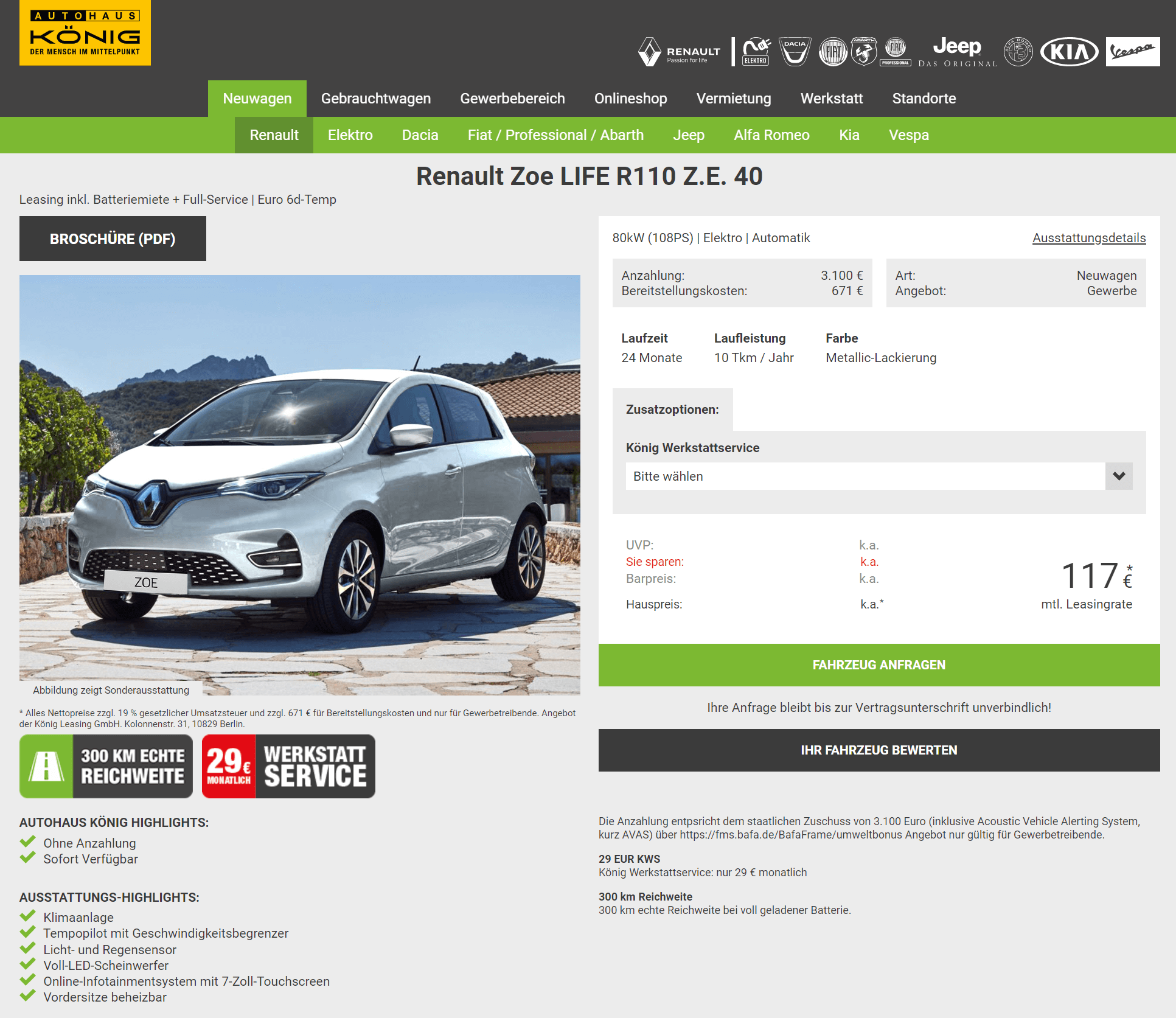This screenshot has height=1018, width=1176.
Task: Click 'Abbildung zeigt Sonderausstattung' caption
Action: [111, 690]
